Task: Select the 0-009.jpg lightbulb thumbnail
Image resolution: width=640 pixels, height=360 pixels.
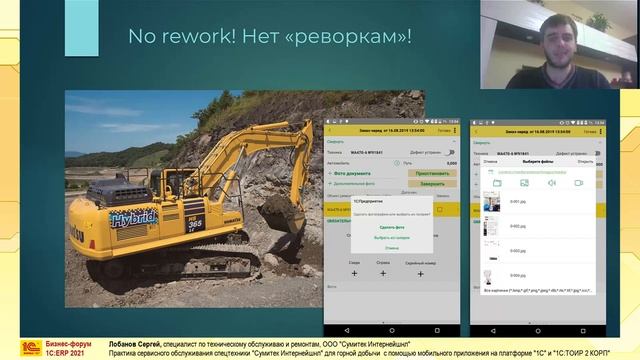Action: click(488, 276)
